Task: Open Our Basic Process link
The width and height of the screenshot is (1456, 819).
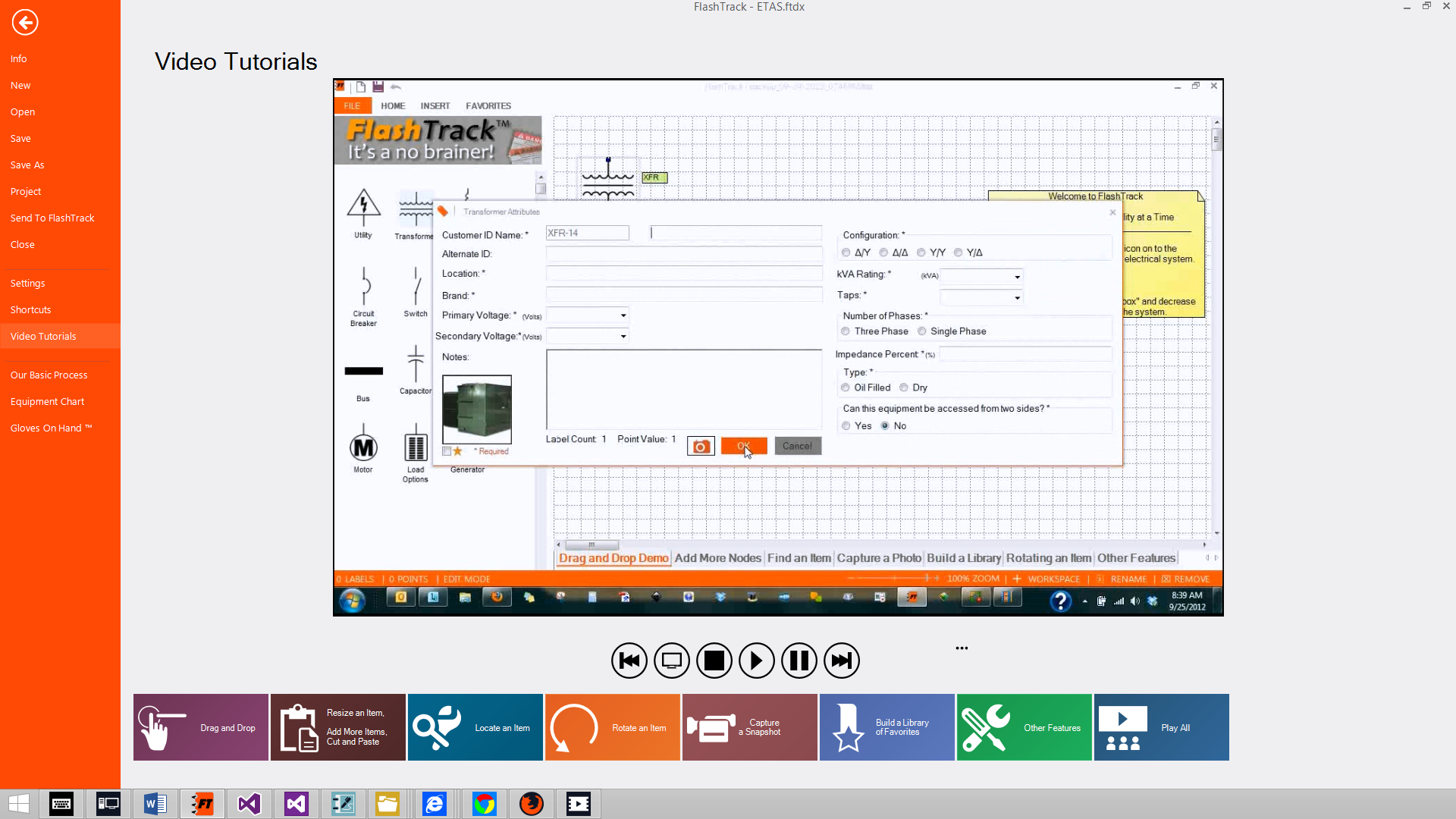Action: [x=49, y=375]
